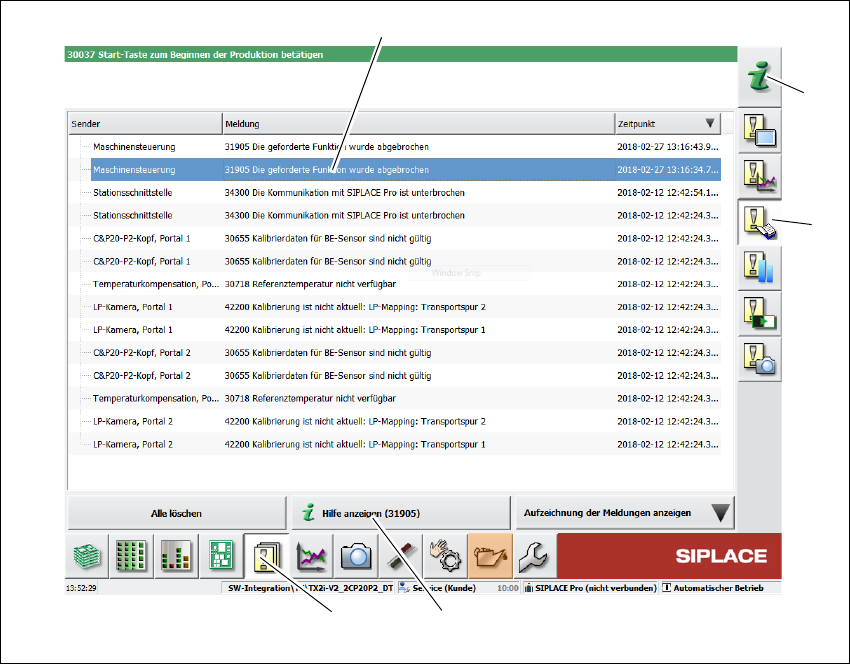850x664 pixels.
Task: Select message with camera sidebar icon
Action: pos(759,359)
